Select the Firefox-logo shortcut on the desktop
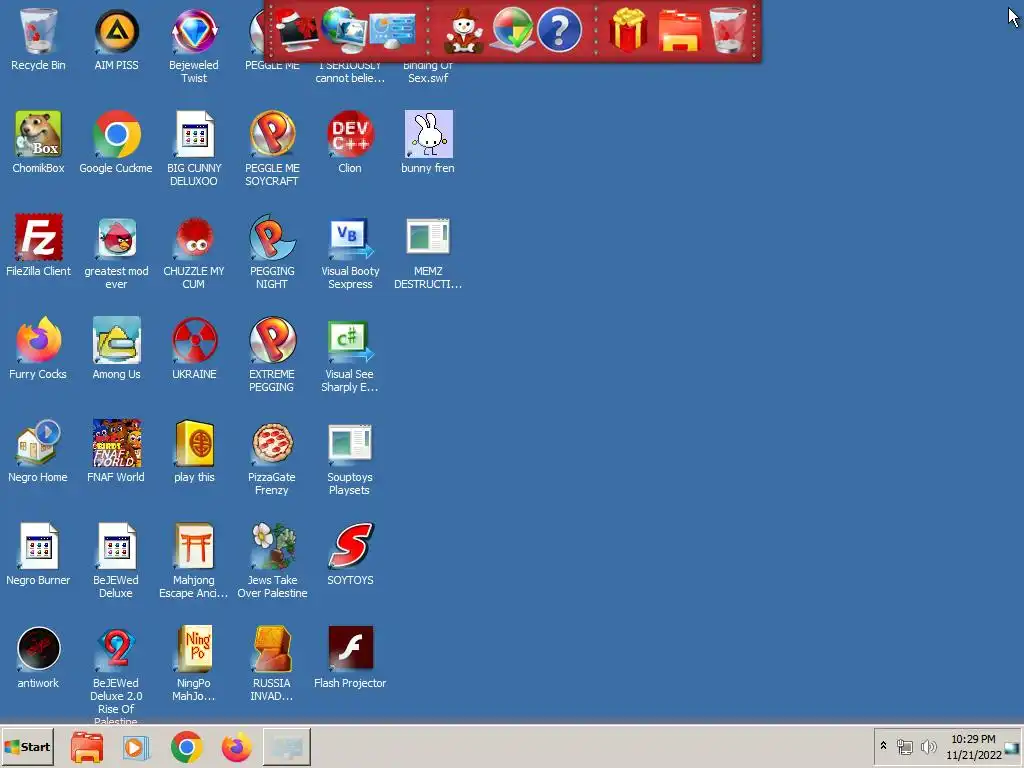Screen dimensions: 1024x768 (38, 348)
